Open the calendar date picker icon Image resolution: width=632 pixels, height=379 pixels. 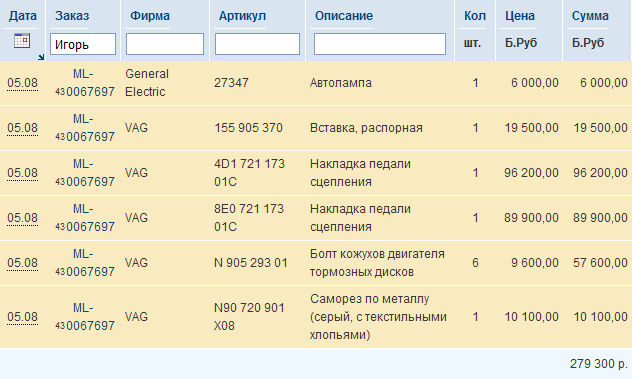coord(22,41)
